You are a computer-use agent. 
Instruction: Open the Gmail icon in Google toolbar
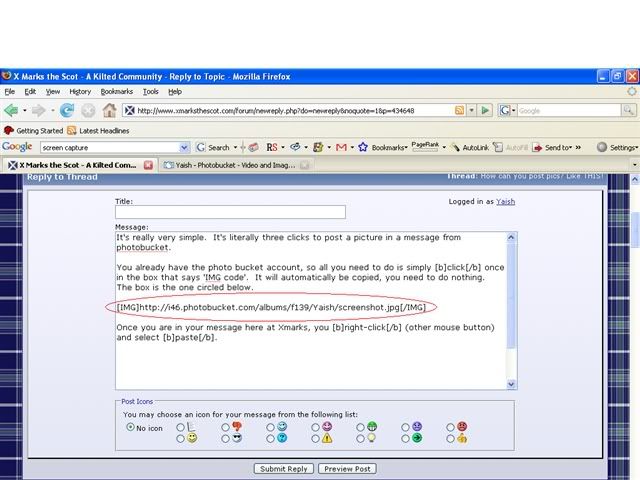click(x=341, y=147)
